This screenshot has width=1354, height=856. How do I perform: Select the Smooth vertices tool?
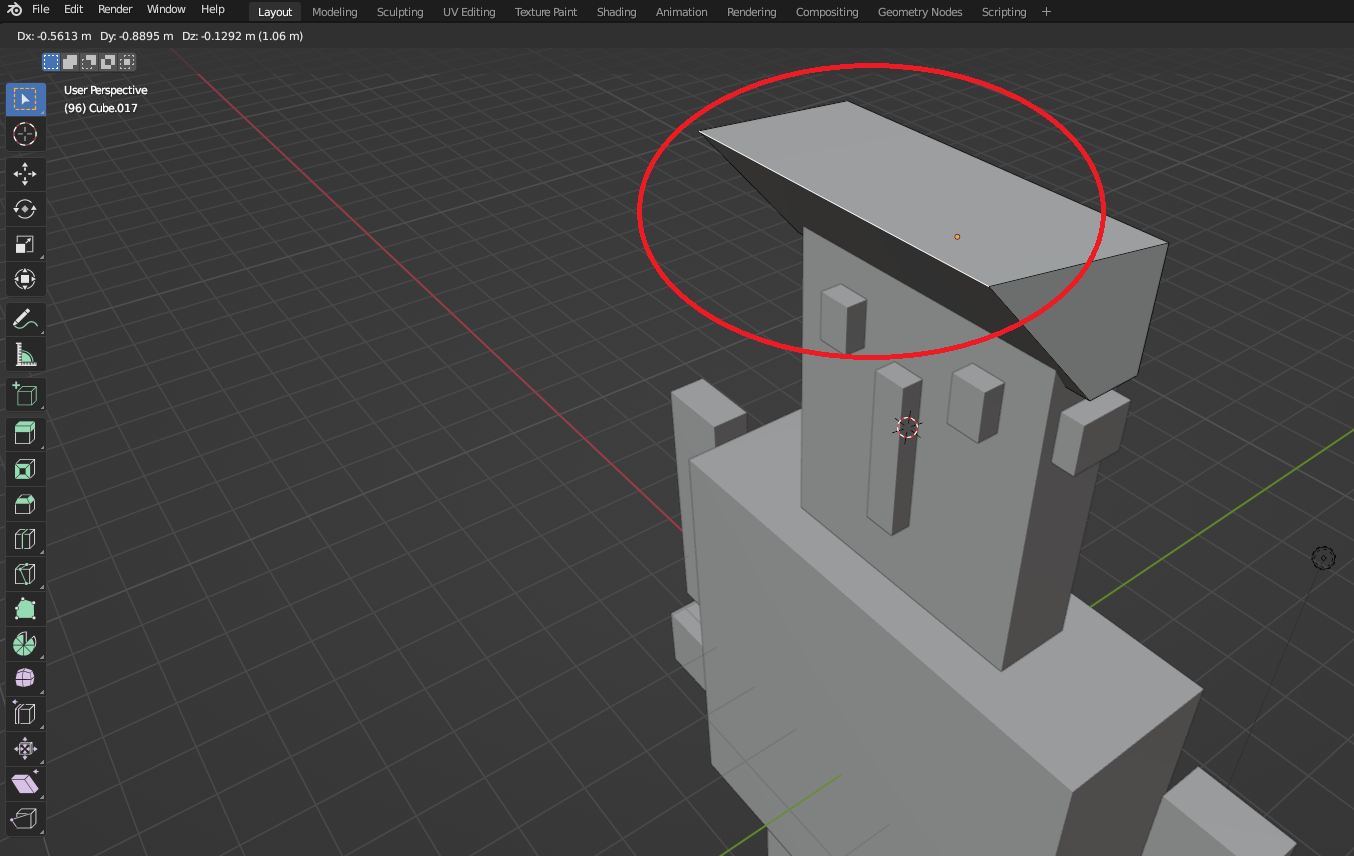point(26,679)
